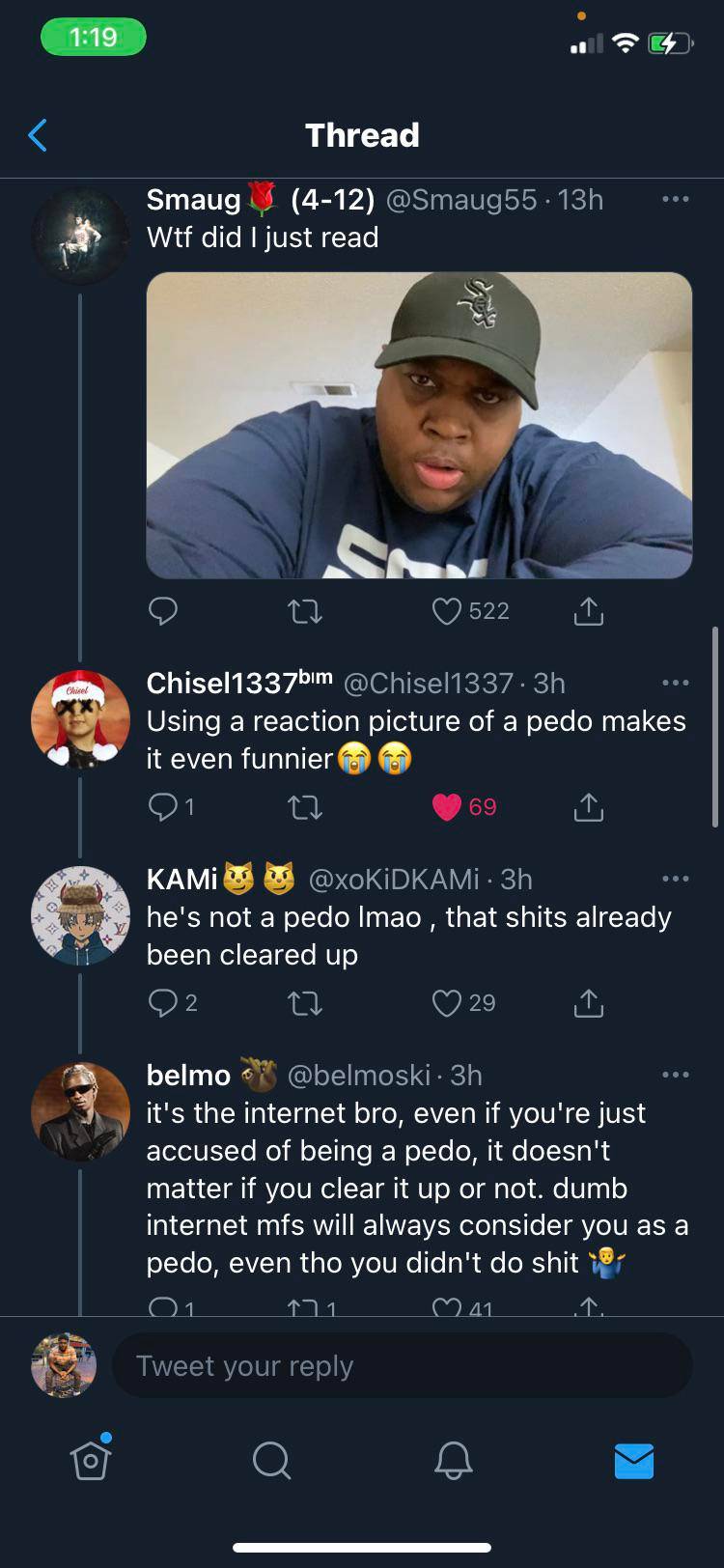Switch to the Search tab
The width and height of the screenshot is (724, 1568).
271,1460
